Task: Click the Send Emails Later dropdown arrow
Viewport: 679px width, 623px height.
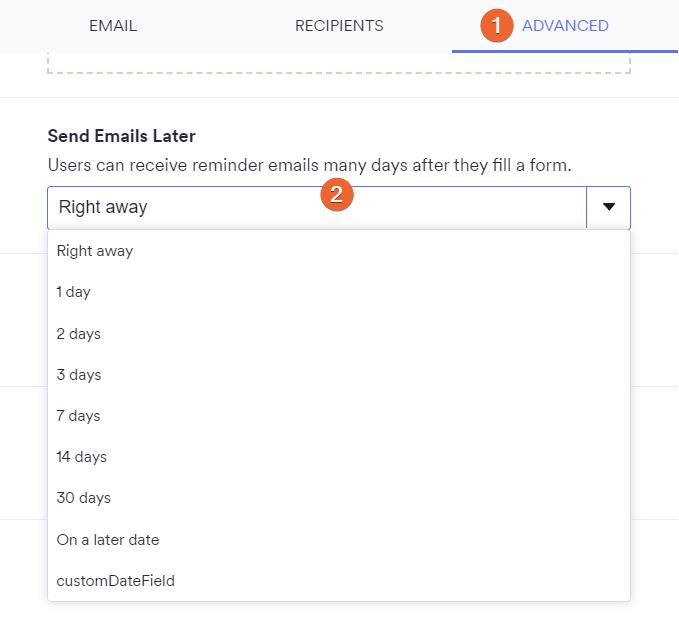Action: pos(608,207)
